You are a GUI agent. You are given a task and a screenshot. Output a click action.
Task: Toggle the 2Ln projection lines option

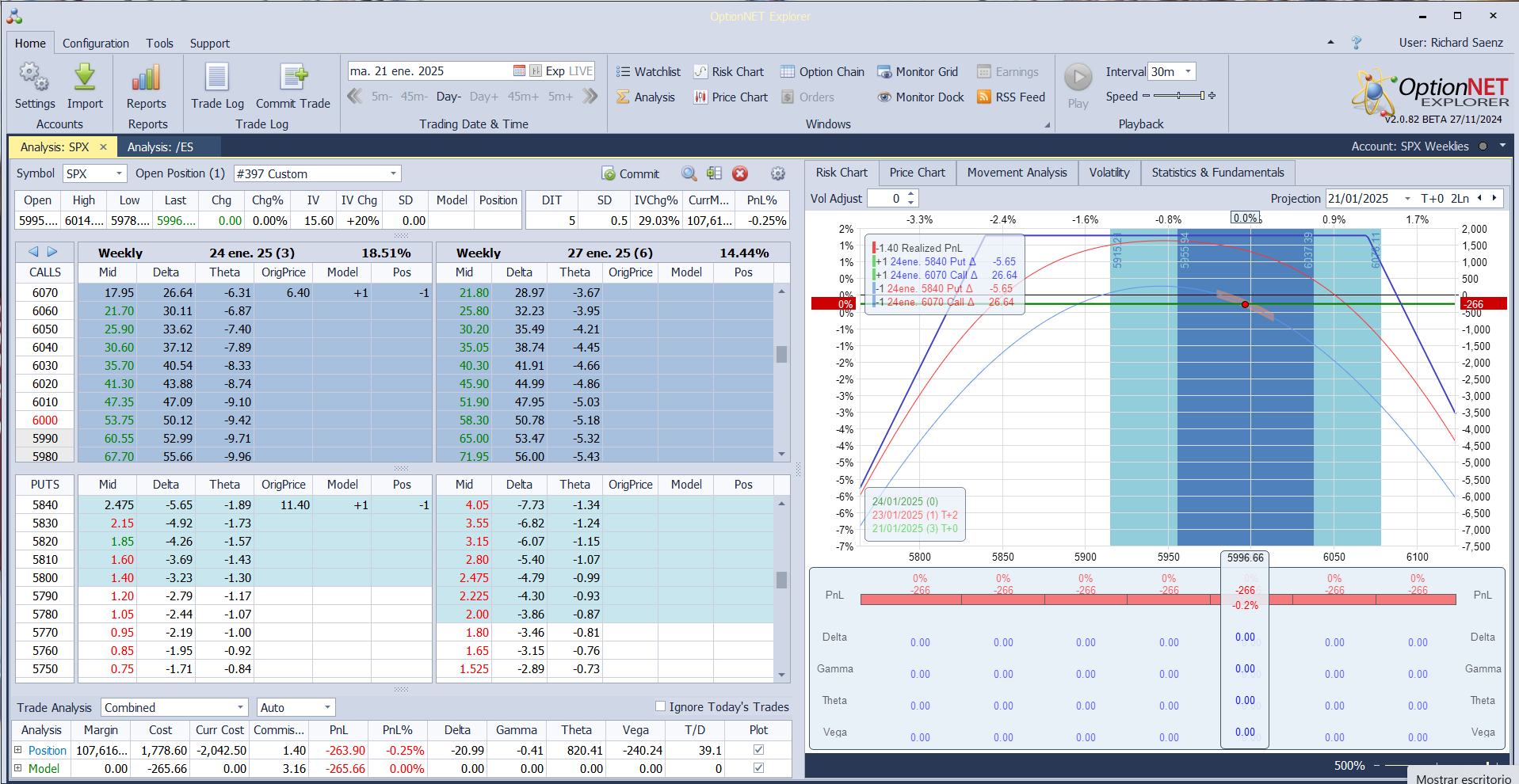tap(1460, 199)
